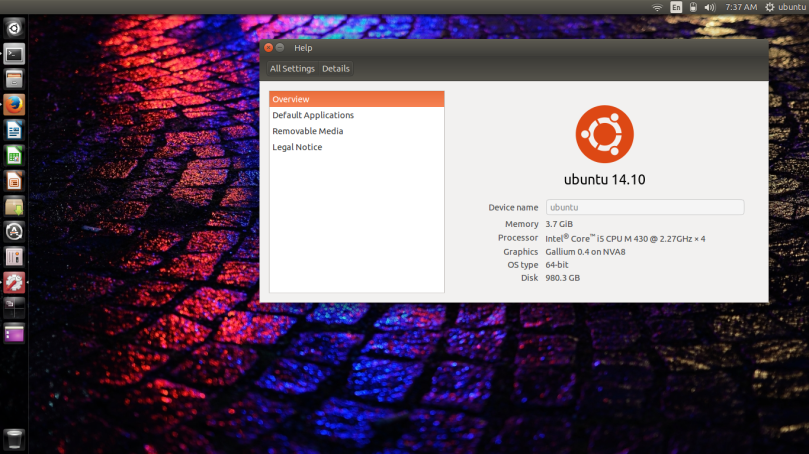Open the Wi-Fi network indicator
Image resolution: width=809 pixels, height=454 pixels.
point(657,7)
